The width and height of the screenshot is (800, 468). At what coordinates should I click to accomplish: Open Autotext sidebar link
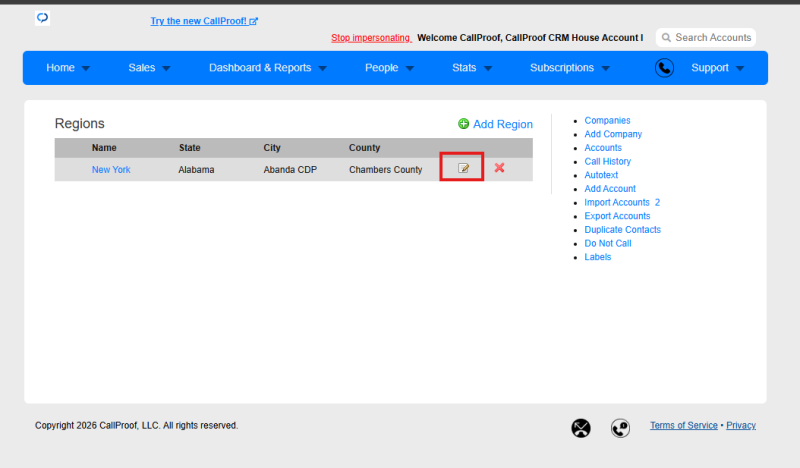coord(601,175)
